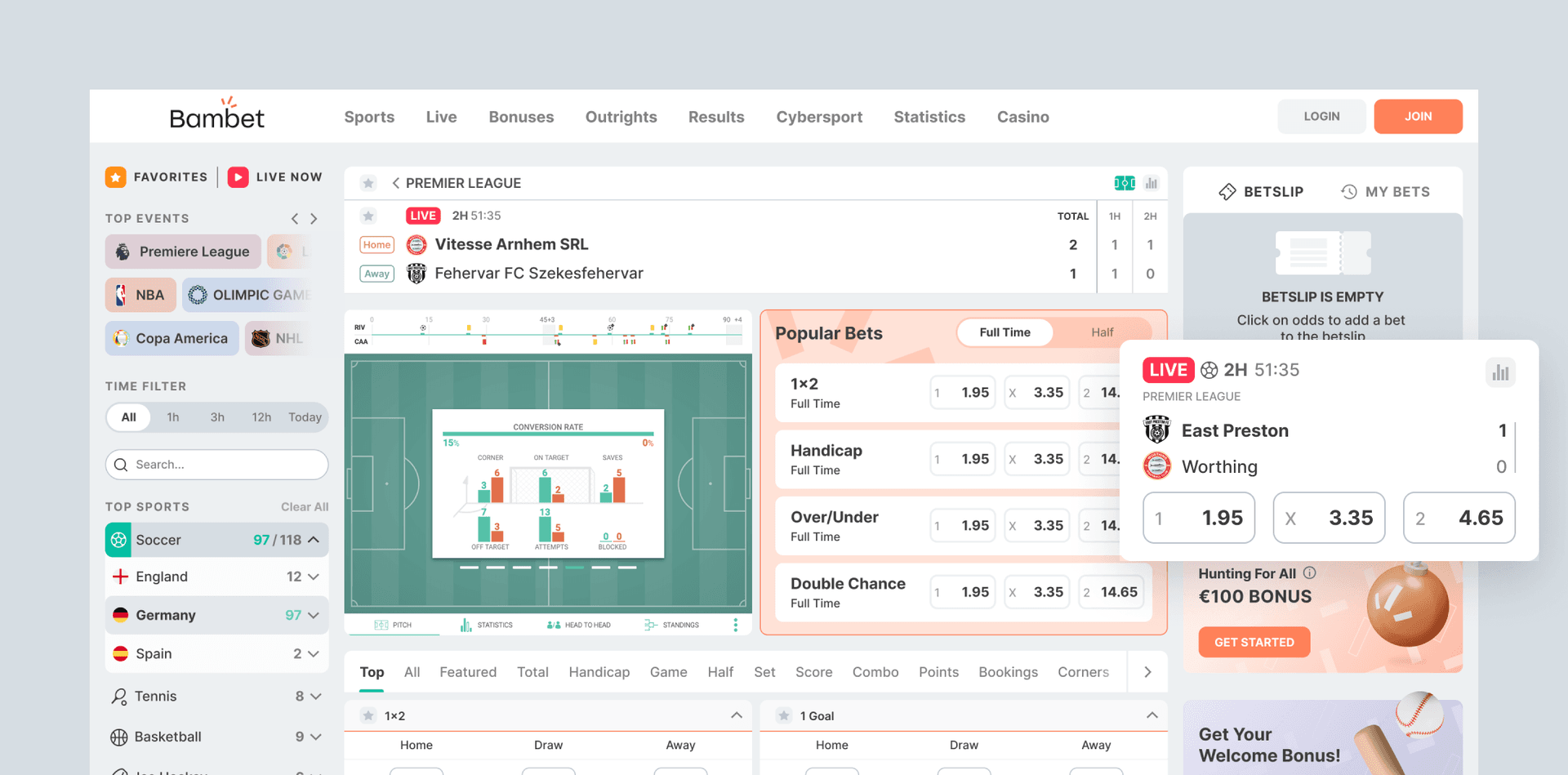This screenshot has width=1568, height=775.
Task: Click Basketball sport icon
Action: pyautogui.click(x=119, y=737)
